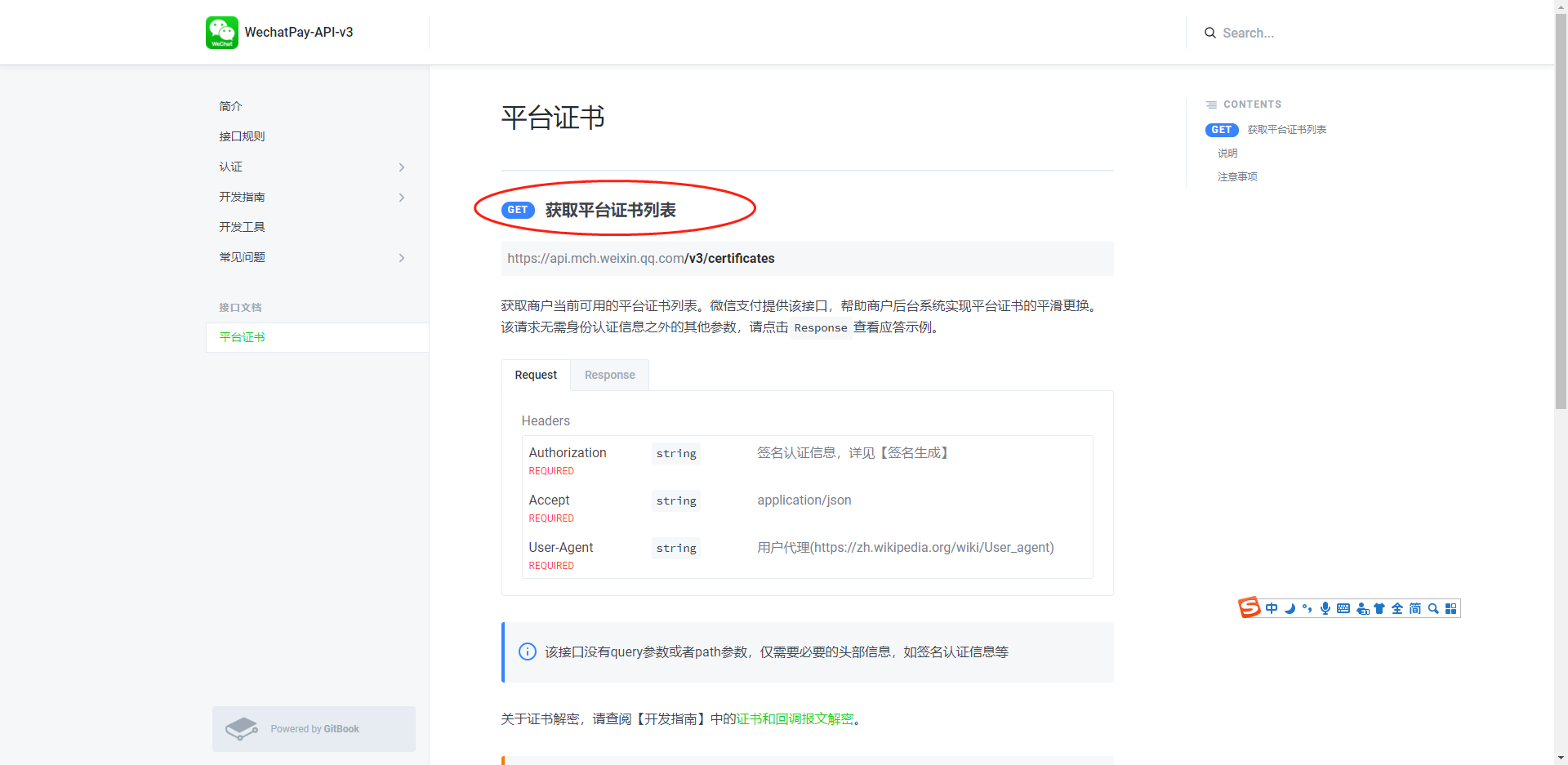Expand the 认证 sidebar section chevron
This screenshot has height=765, width=1568.
pyautogui.click(x=402, y=167)
